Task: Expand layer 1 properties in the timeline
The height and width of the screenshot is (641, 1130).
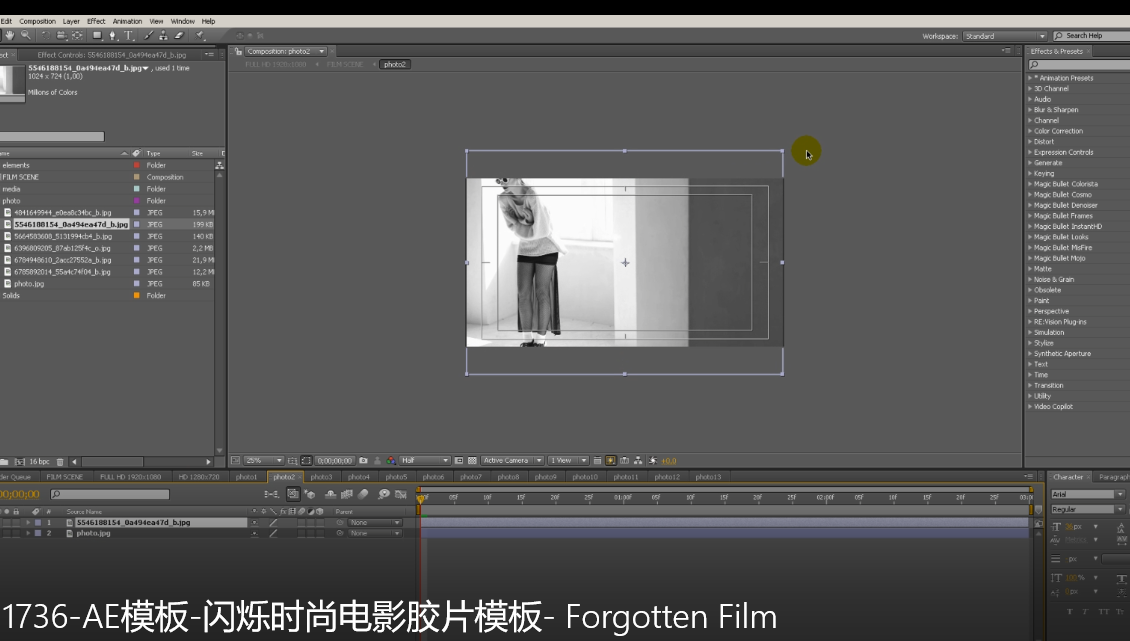Action: (28, 523)
